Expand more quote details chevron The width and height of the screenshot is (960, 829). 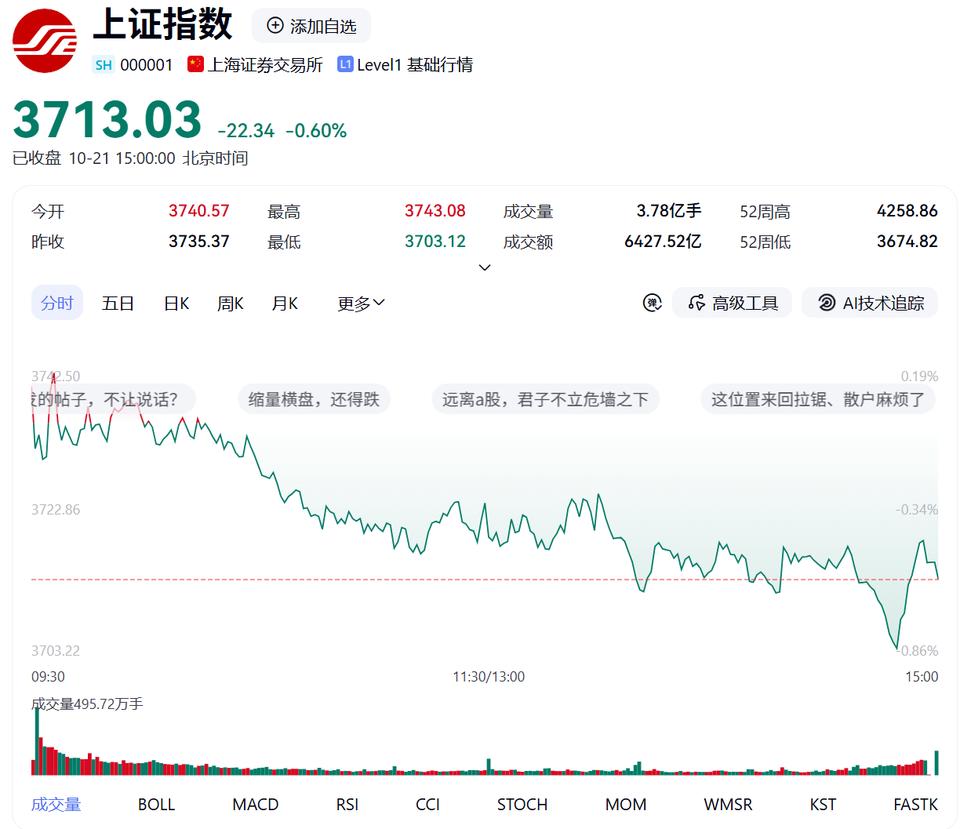[484, 268]
